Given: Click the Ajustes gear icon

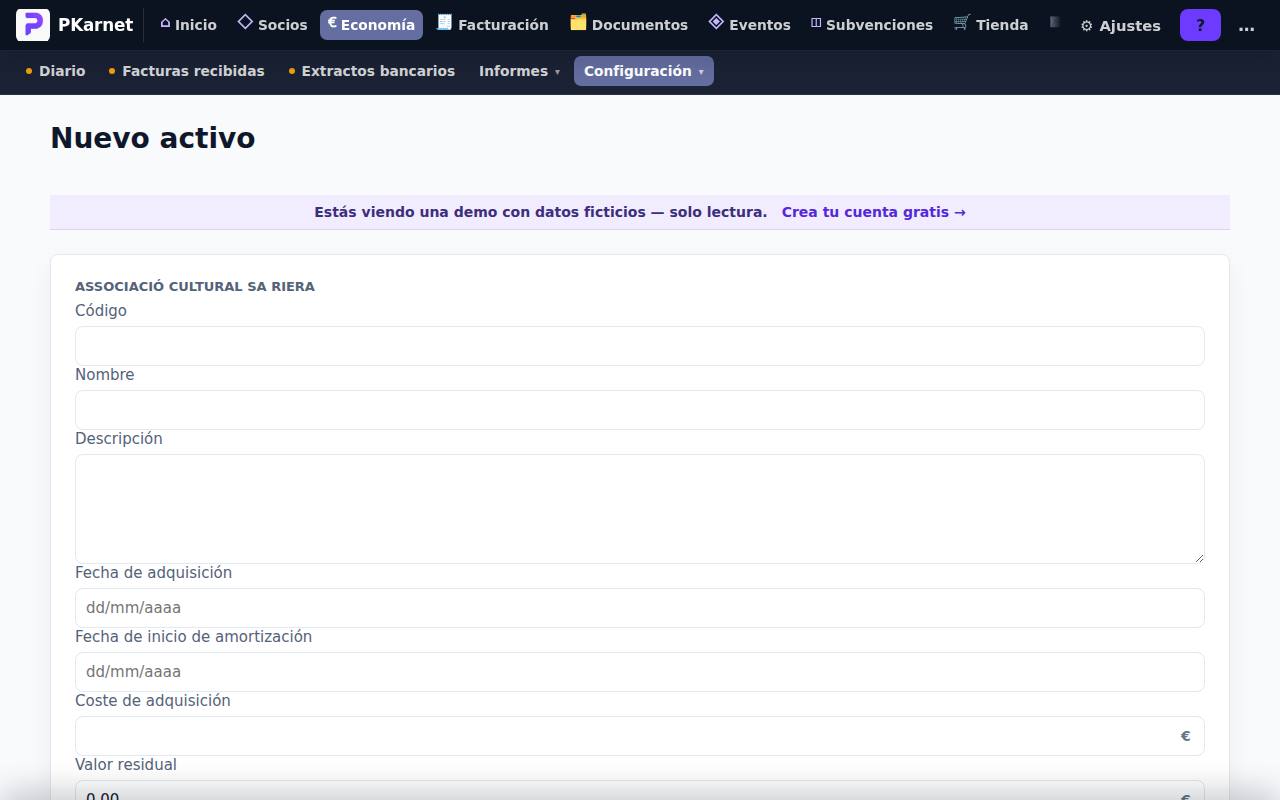Looking at the screenshot, I should [x=1087, y=26].
